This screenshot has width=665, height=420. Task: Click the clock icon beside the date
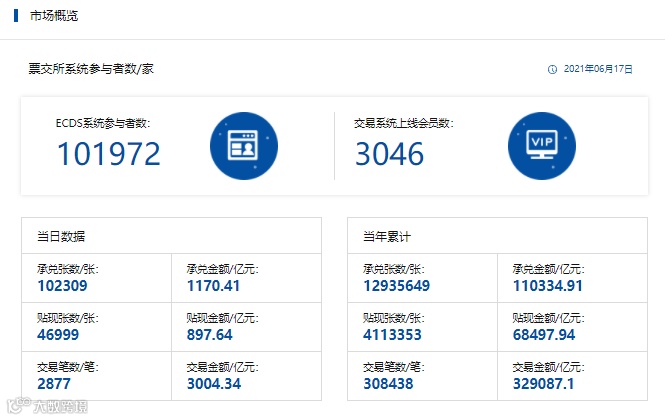click(x=552, y=69)
